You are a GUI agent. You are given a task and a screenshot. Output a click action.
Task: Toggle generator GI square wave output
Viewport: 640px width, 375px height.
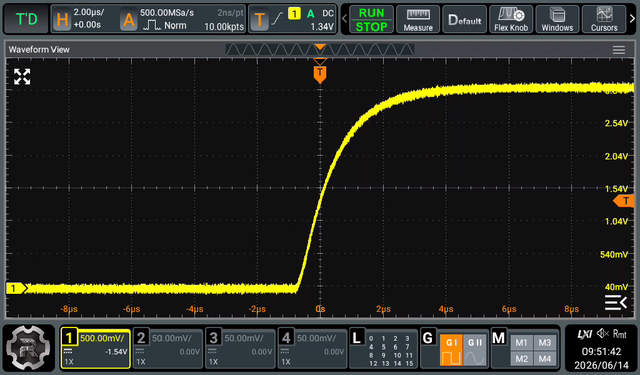(451, 350)
